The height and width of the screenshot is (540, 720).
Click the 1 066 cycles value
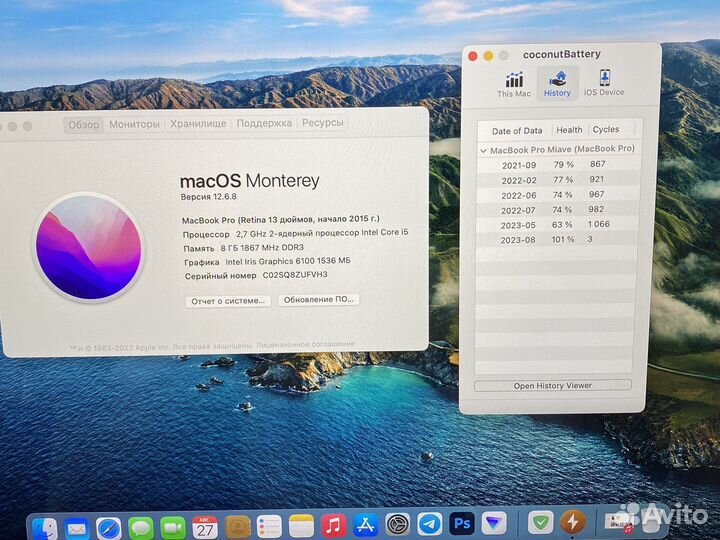click(x=599, y=224)
